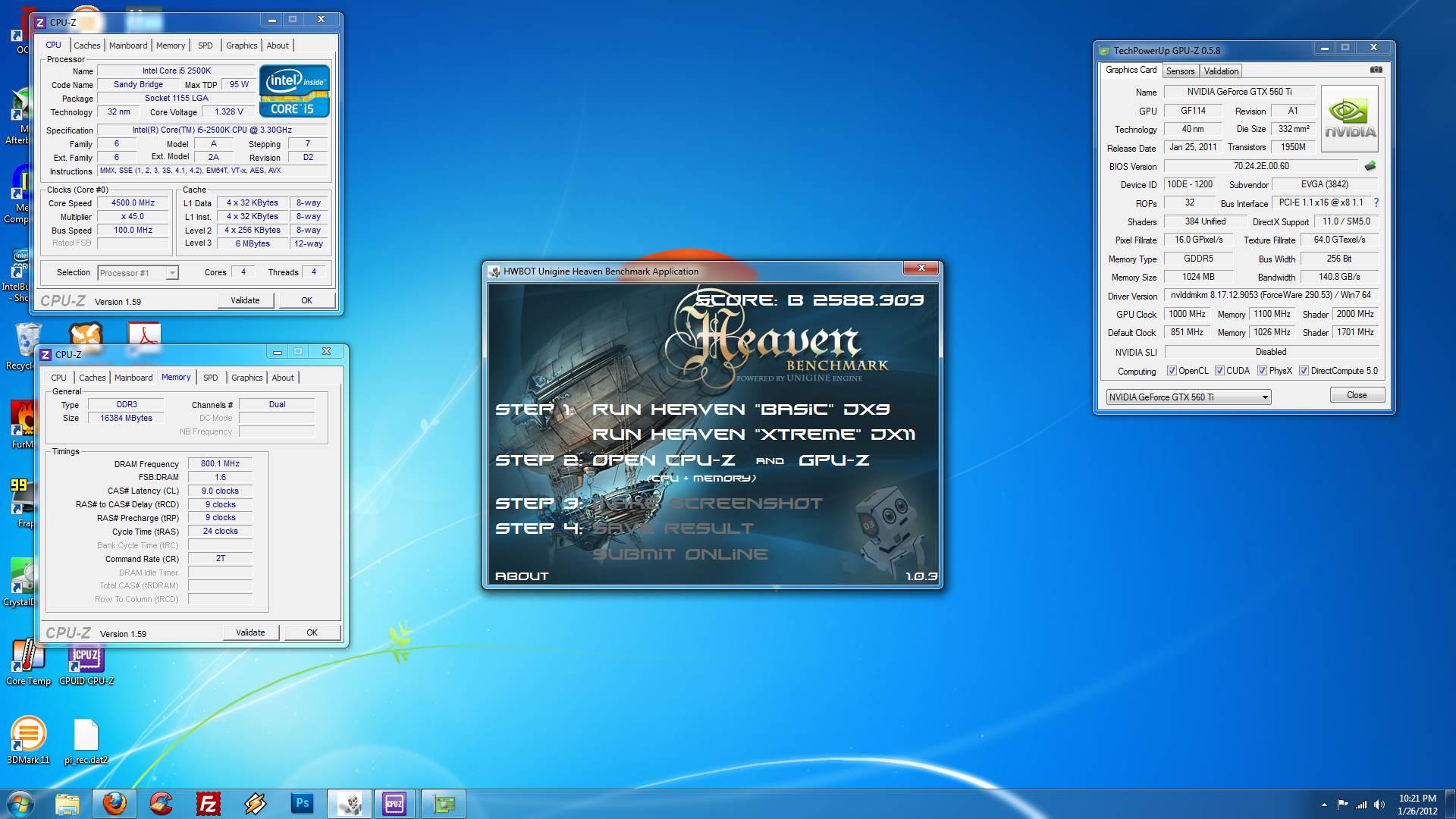Image resolution: width=1456 pixels, height=819 pixels.
Task: Open FileZilla from the taskbar
Action: coord(208,804)
